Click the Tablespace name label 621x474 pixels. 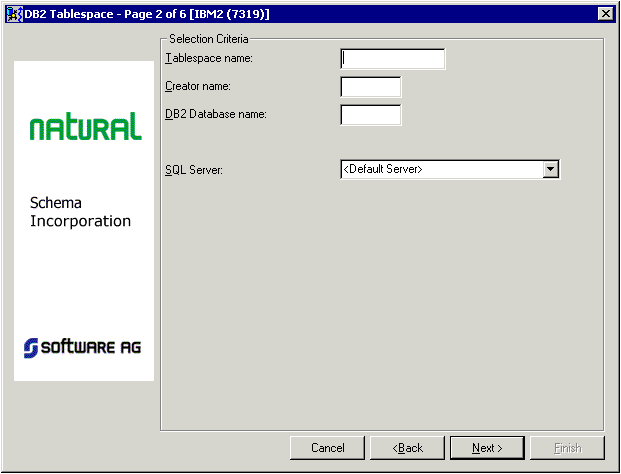(x=208, y=59)
